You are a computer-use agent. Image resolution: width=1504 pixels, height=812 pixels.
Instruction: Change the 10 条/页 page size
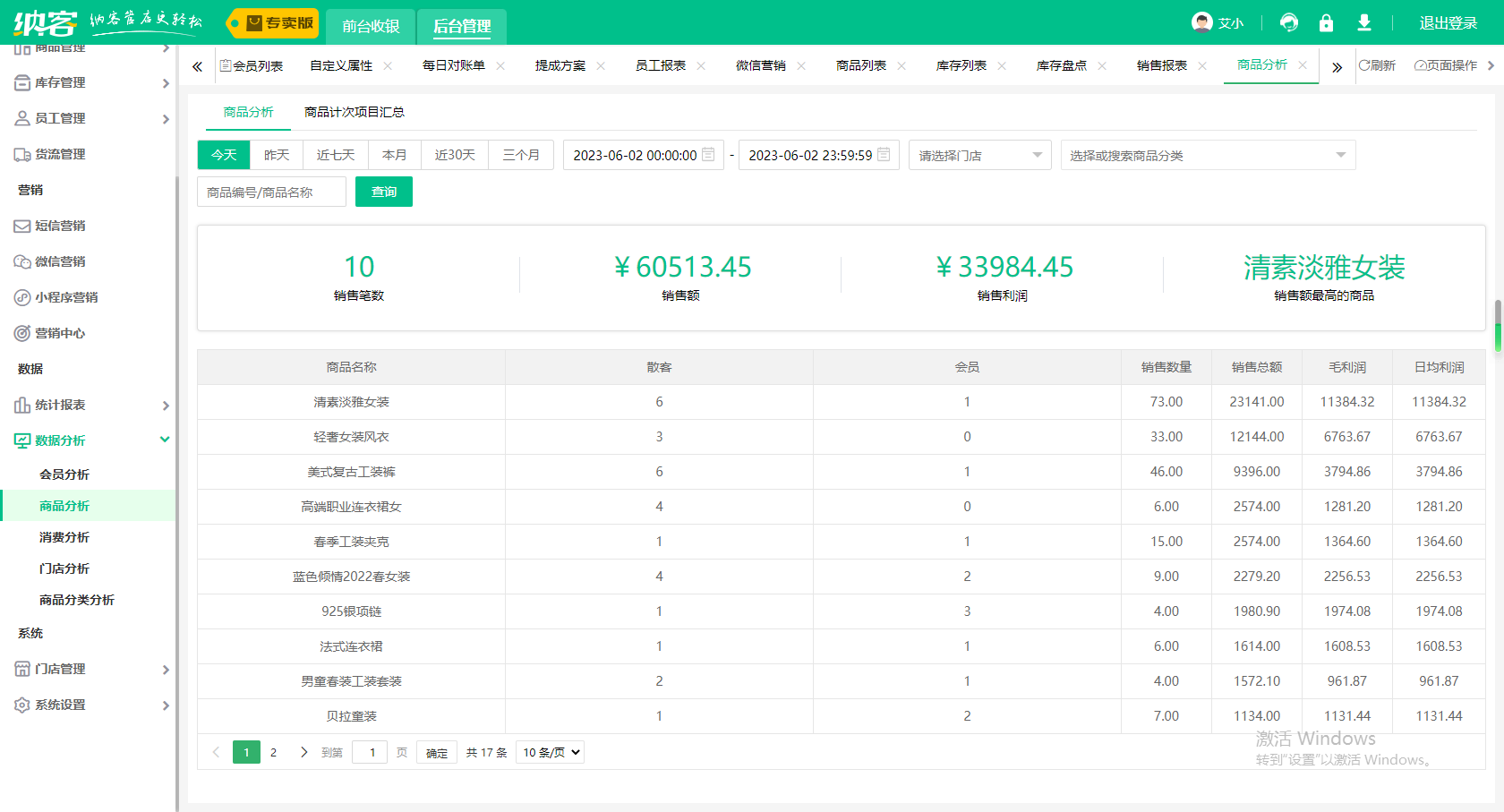(x=551, y=753)
